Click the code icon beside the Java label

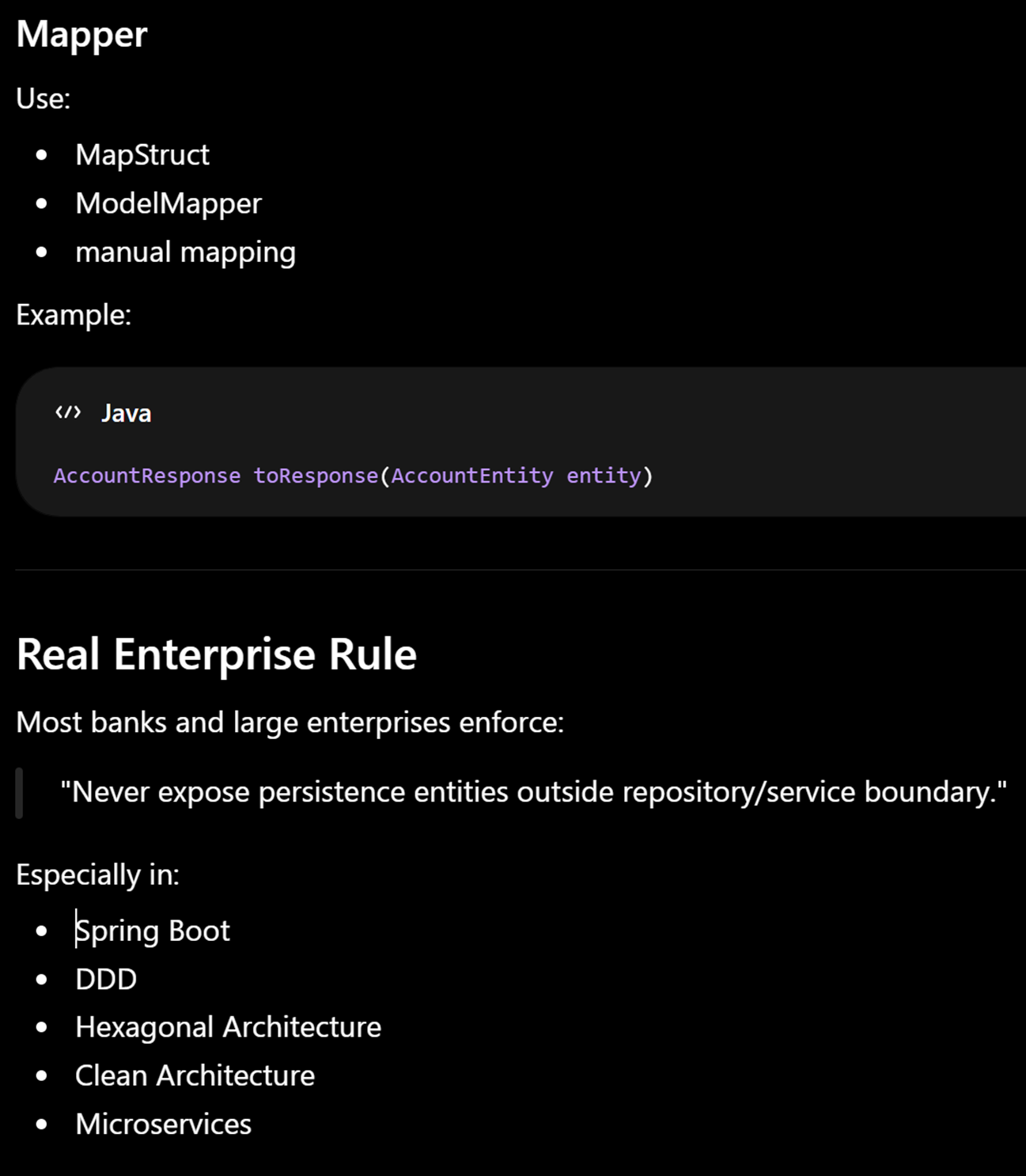coord(68,412)
